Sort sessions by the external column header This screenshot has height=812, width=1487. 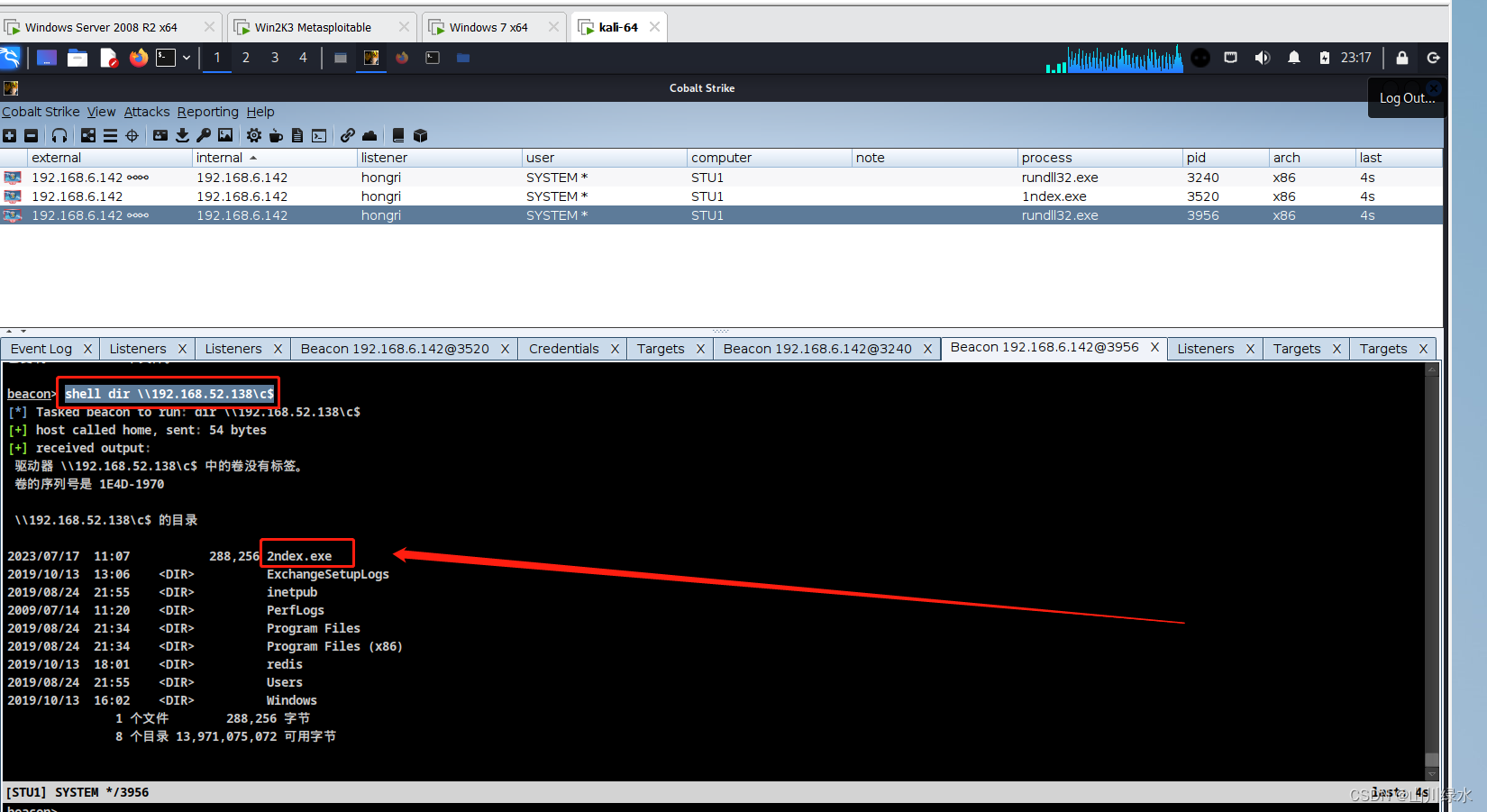coord(110,158)
